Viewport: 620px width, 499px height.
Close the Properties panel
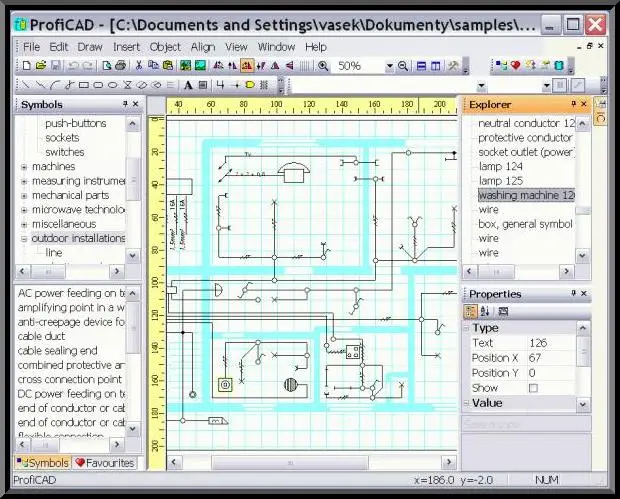(584, 293)
